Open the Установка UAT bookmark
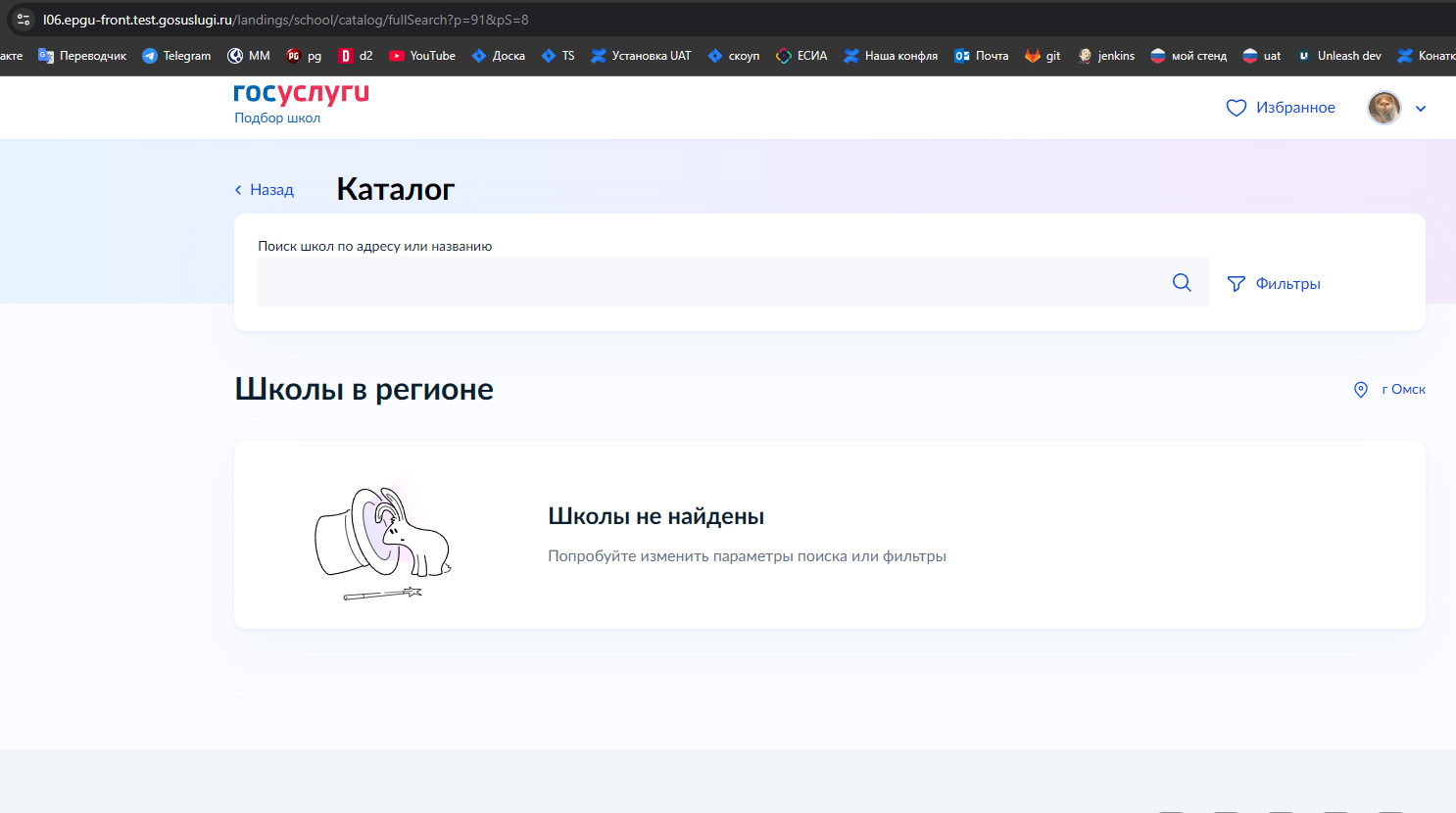The width and height of the screenshot is (1456, 813). [641, 56]
